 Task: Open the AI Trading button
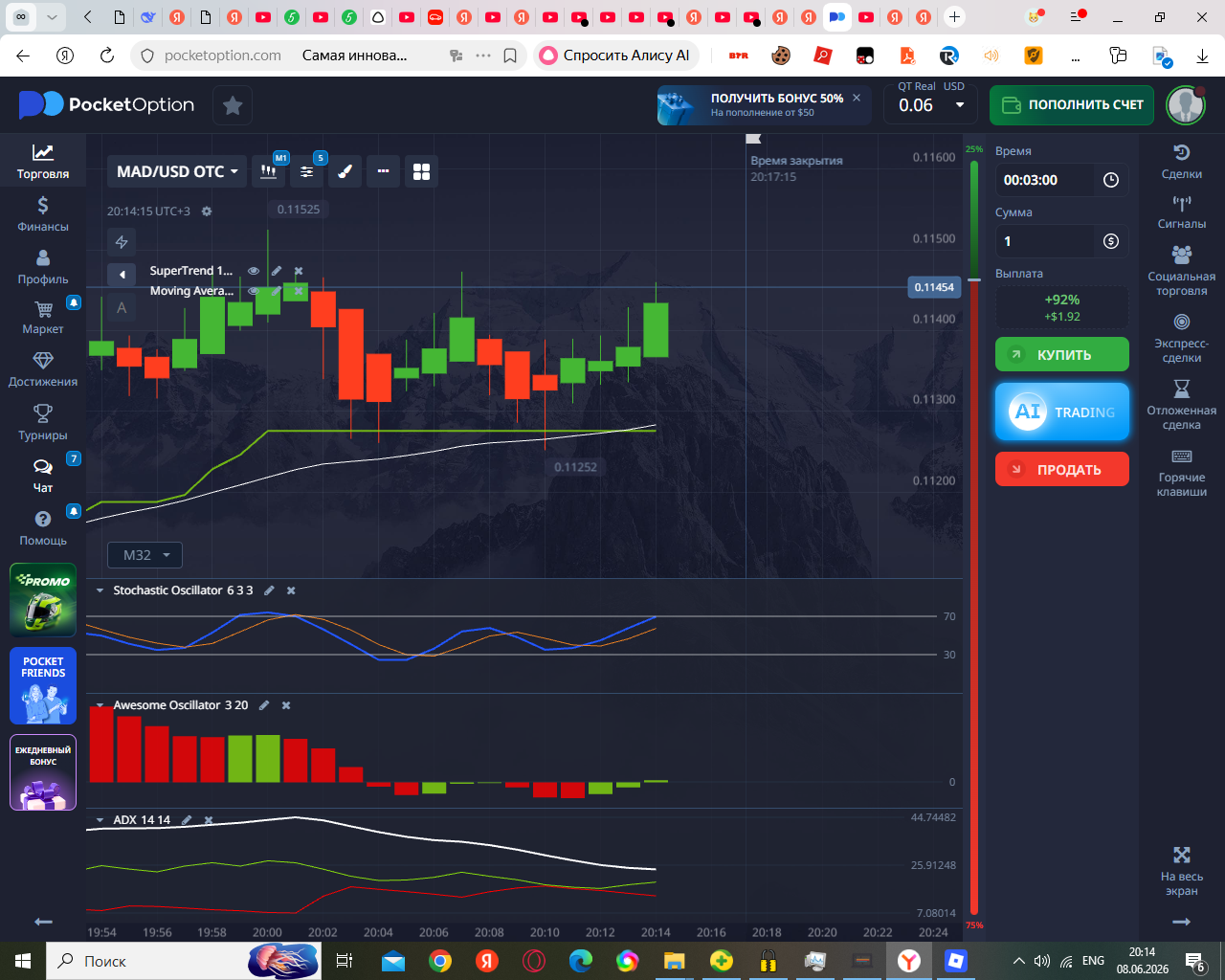[1062, 412]
